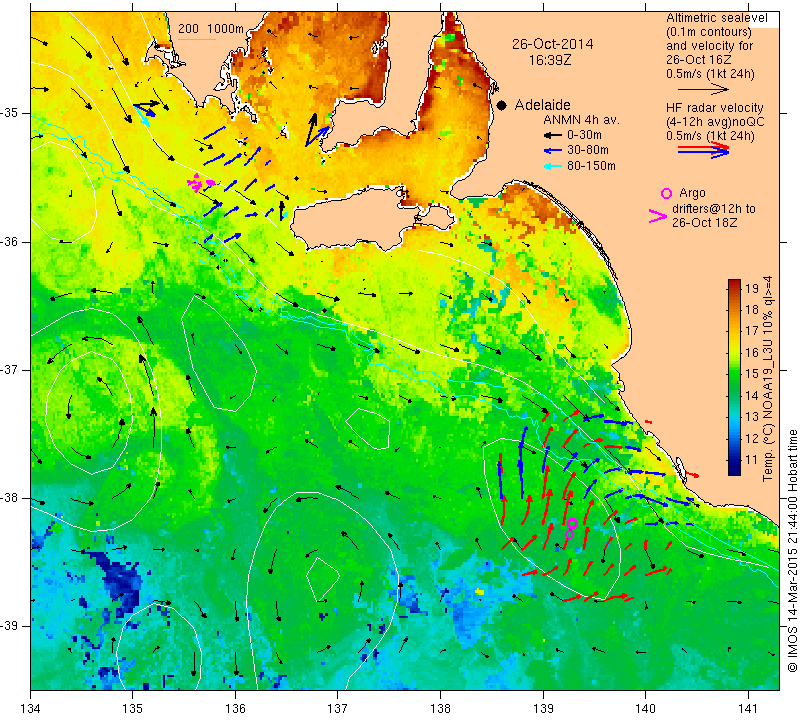Click longitude axis label 141
Viewport: 800px width, 720px height.
[x=748, y=708]
